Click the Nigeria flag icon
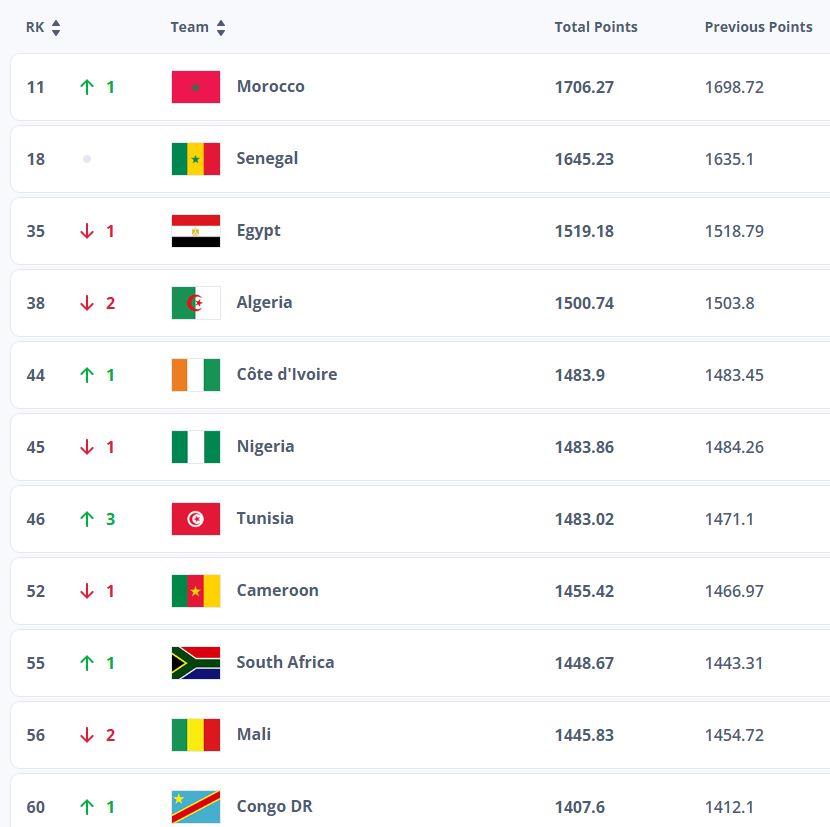Image resolution: width=830 pixels, height=827 pixels. pyautogui.click(x=196, y=447)
